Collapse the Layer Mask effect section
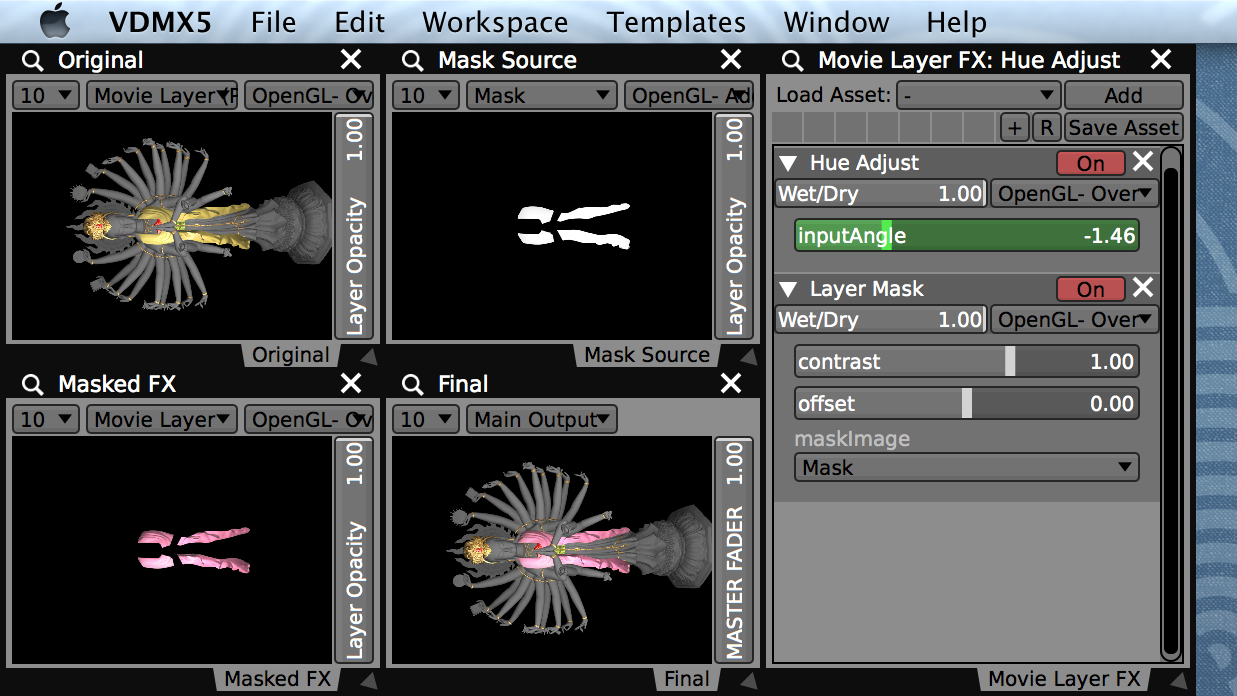The height and width of the screenshot is (696, 1237). pyautogui.click(x=788, y=289)
